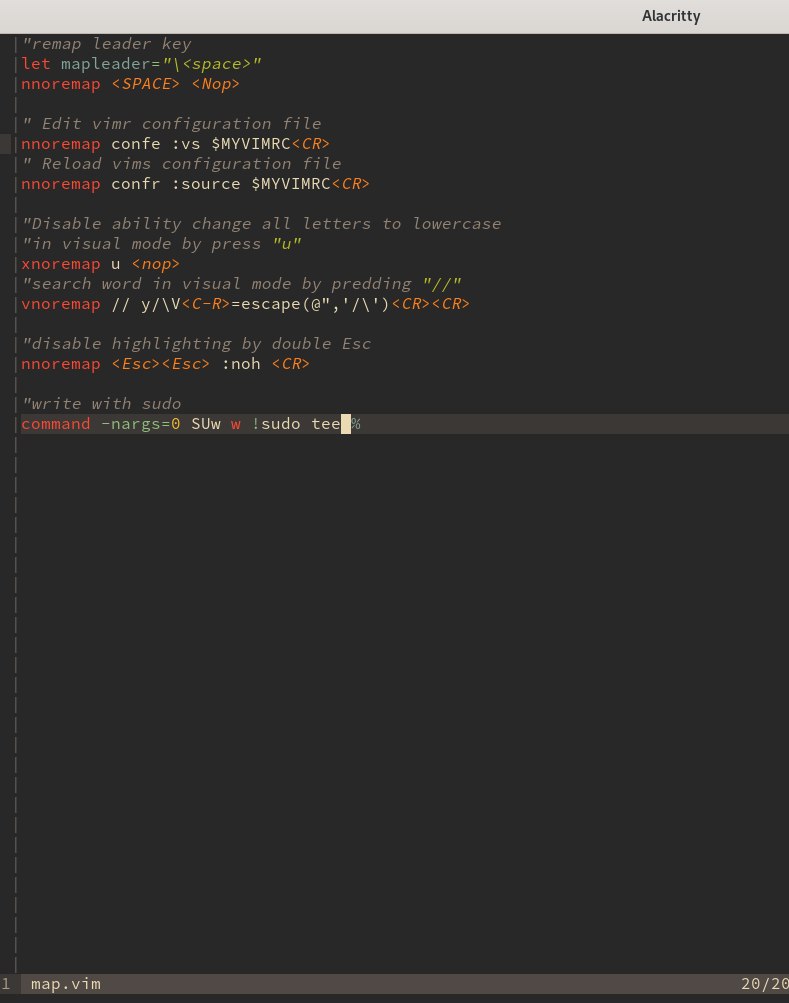Click the ":noh" command text
789x1003 pixels.
(241, 364)
